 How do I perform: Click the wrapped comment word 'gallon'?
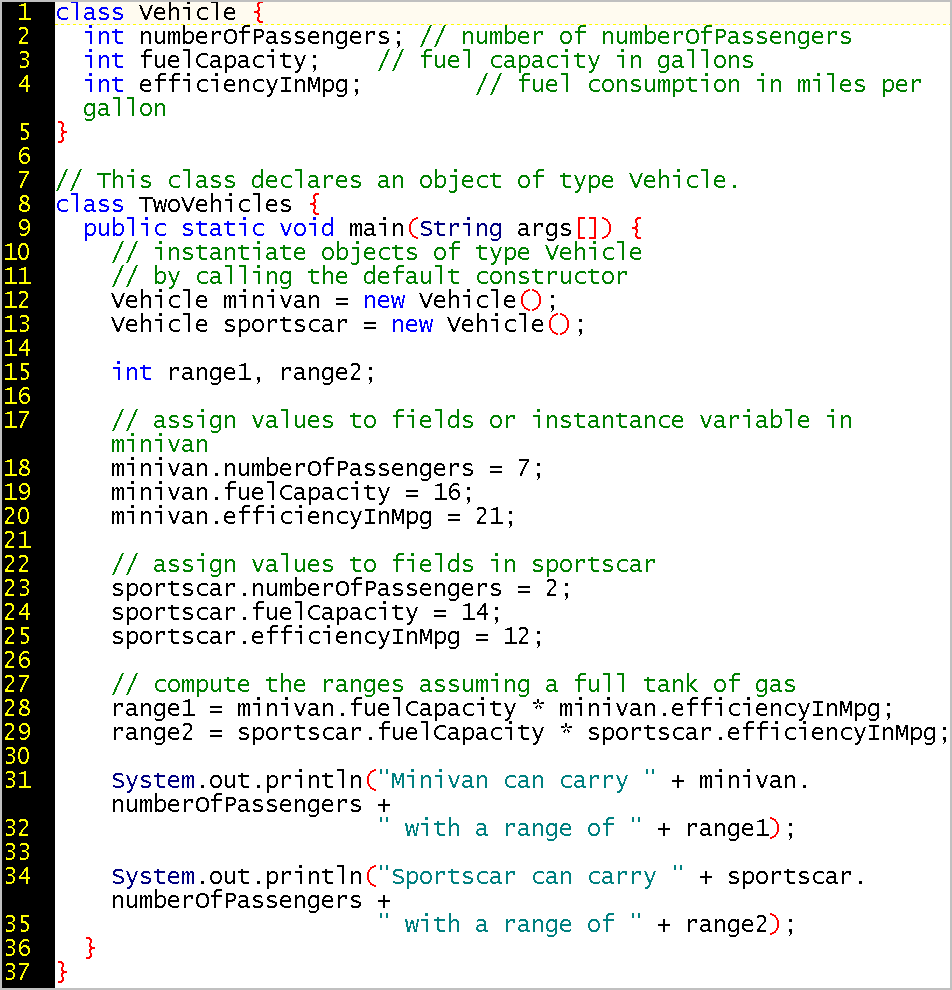click(124, 109)
